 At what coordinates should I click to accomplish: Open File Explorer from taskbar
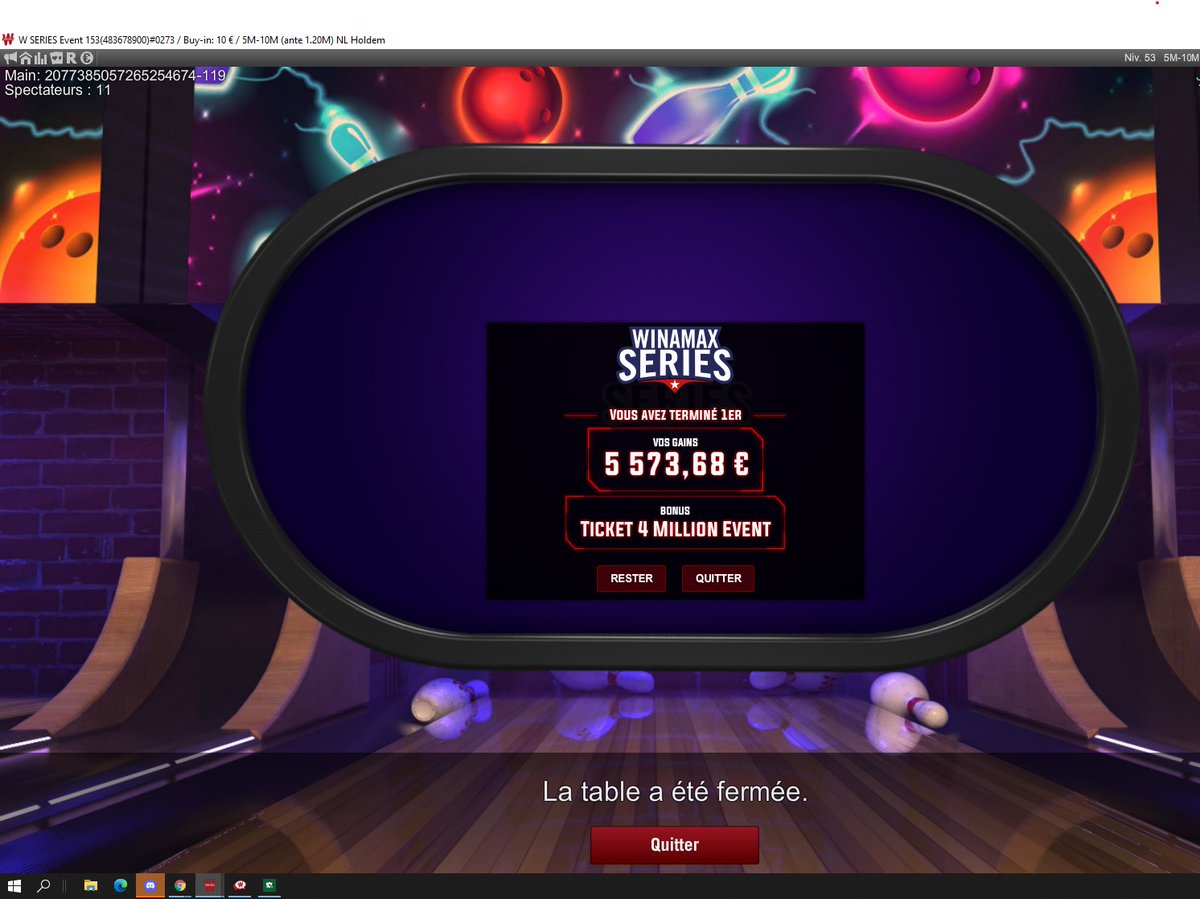(x=90, y=886)
